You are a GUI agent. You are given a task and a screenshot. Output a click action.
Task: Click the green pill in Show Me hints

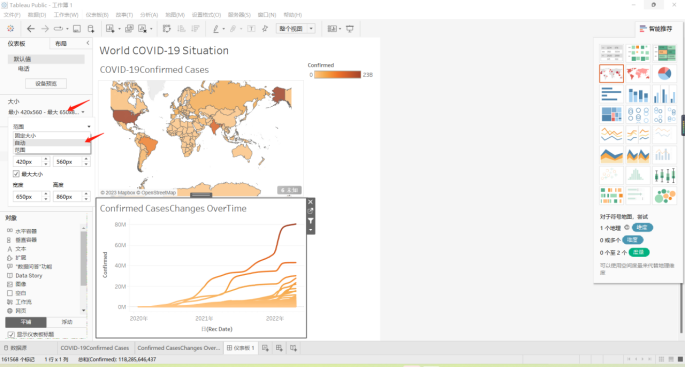pyautogui.click(x=639, y=252)
